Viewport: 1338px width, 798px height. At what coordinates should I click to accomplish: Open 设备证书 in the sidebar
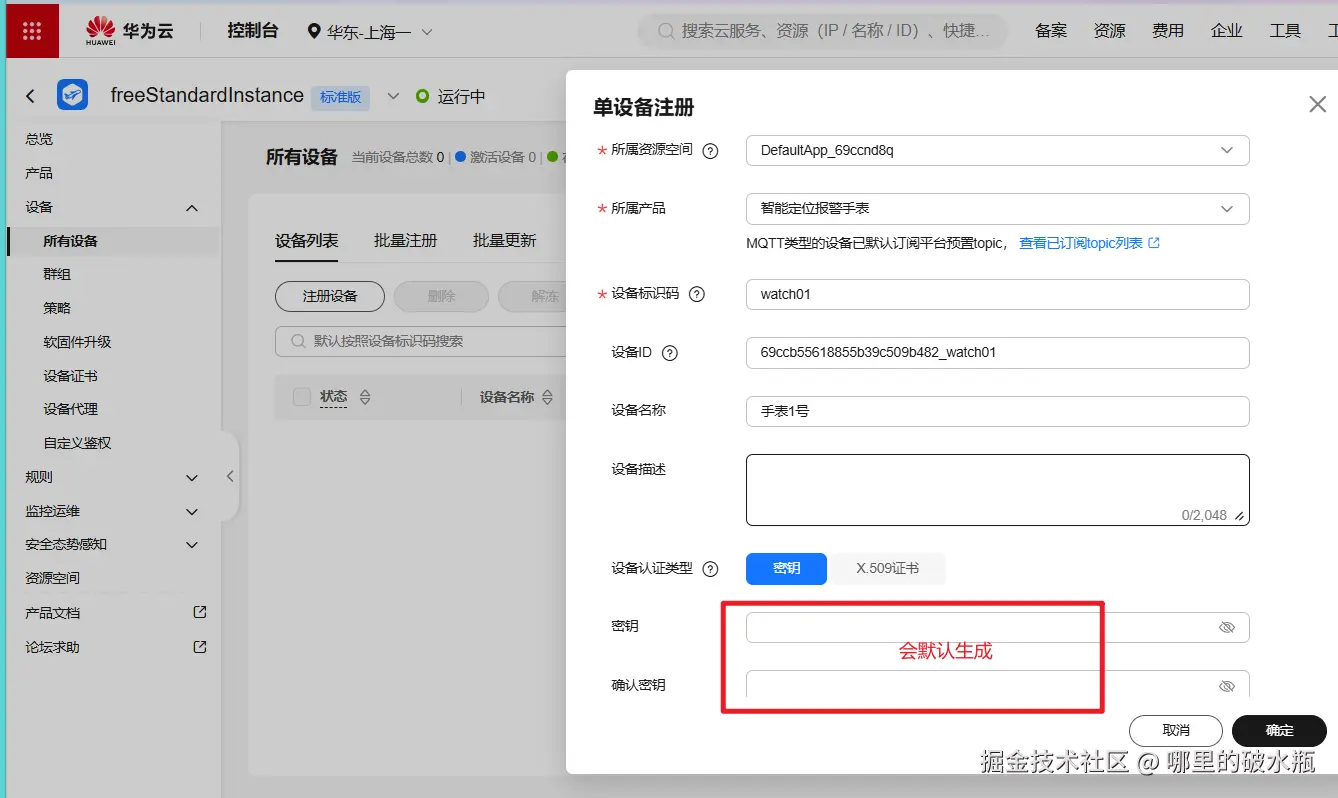pyautogui.click(x=70, y=376)
